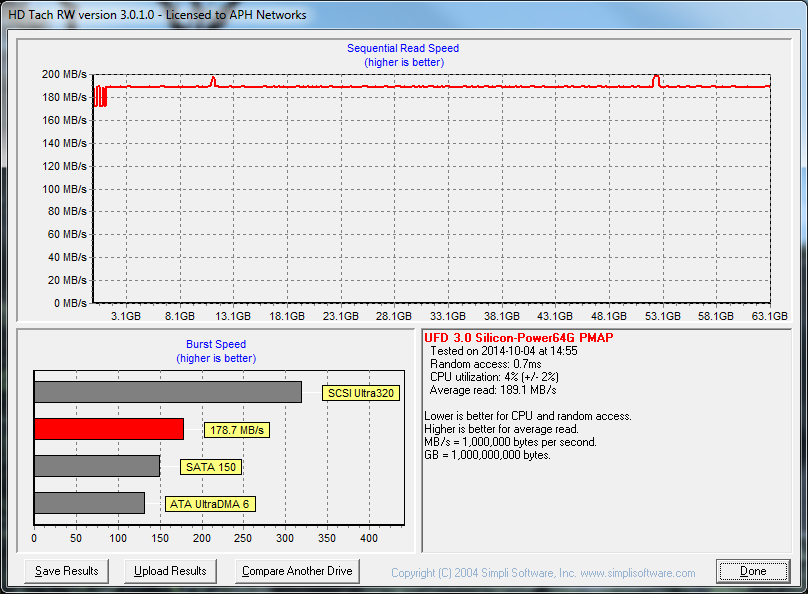Click the ATA UltraDMA 6 gray bar

tap(89, 503)
